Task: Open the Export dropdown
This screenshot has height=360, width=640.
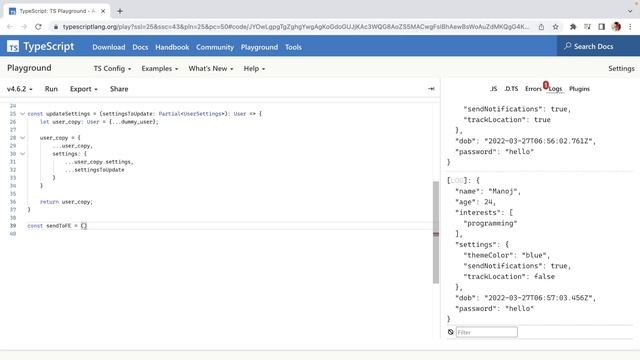Action: point(83,89)
